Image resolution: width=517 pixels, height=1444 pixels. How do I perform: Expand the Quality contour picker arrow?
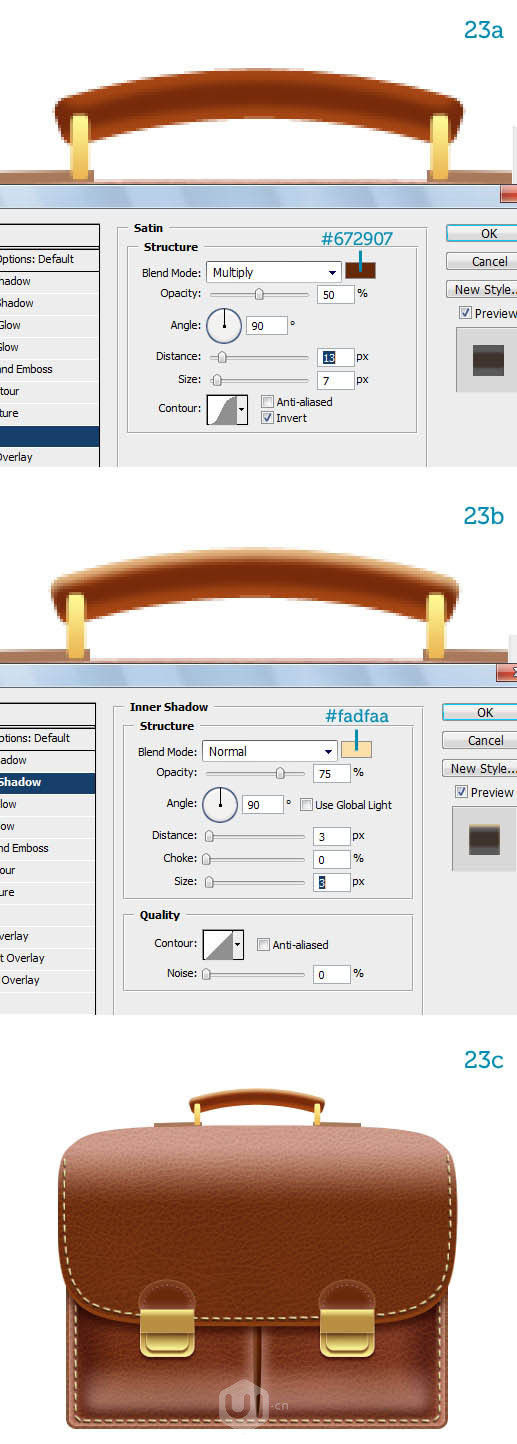pyautogui.click(x=238, y=944)
